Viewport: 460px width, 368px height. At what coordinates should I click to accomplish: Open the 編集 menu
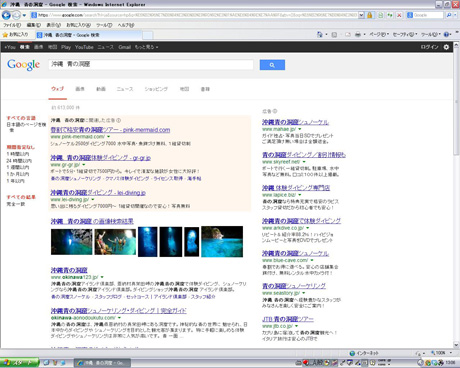[33, 25]
